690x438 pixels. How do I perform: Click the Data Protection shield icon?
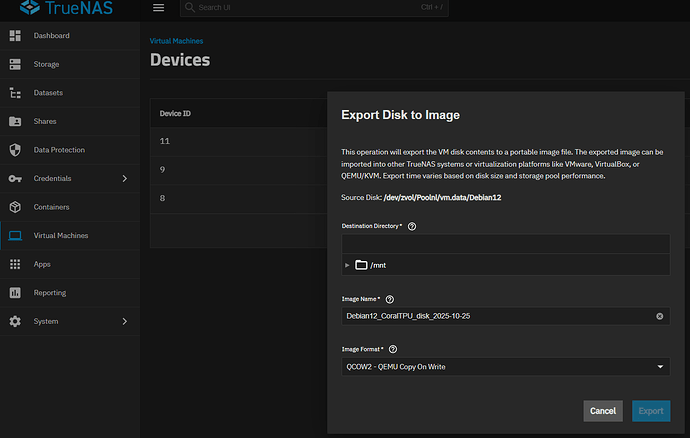click(x=15, y=150)
